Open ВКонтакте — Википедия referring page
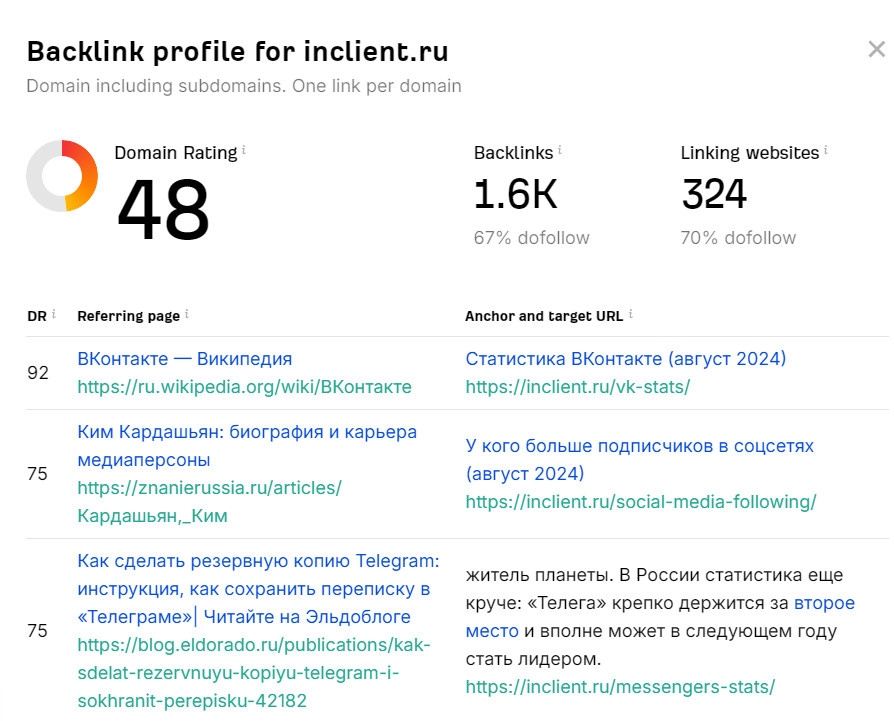 185,359
